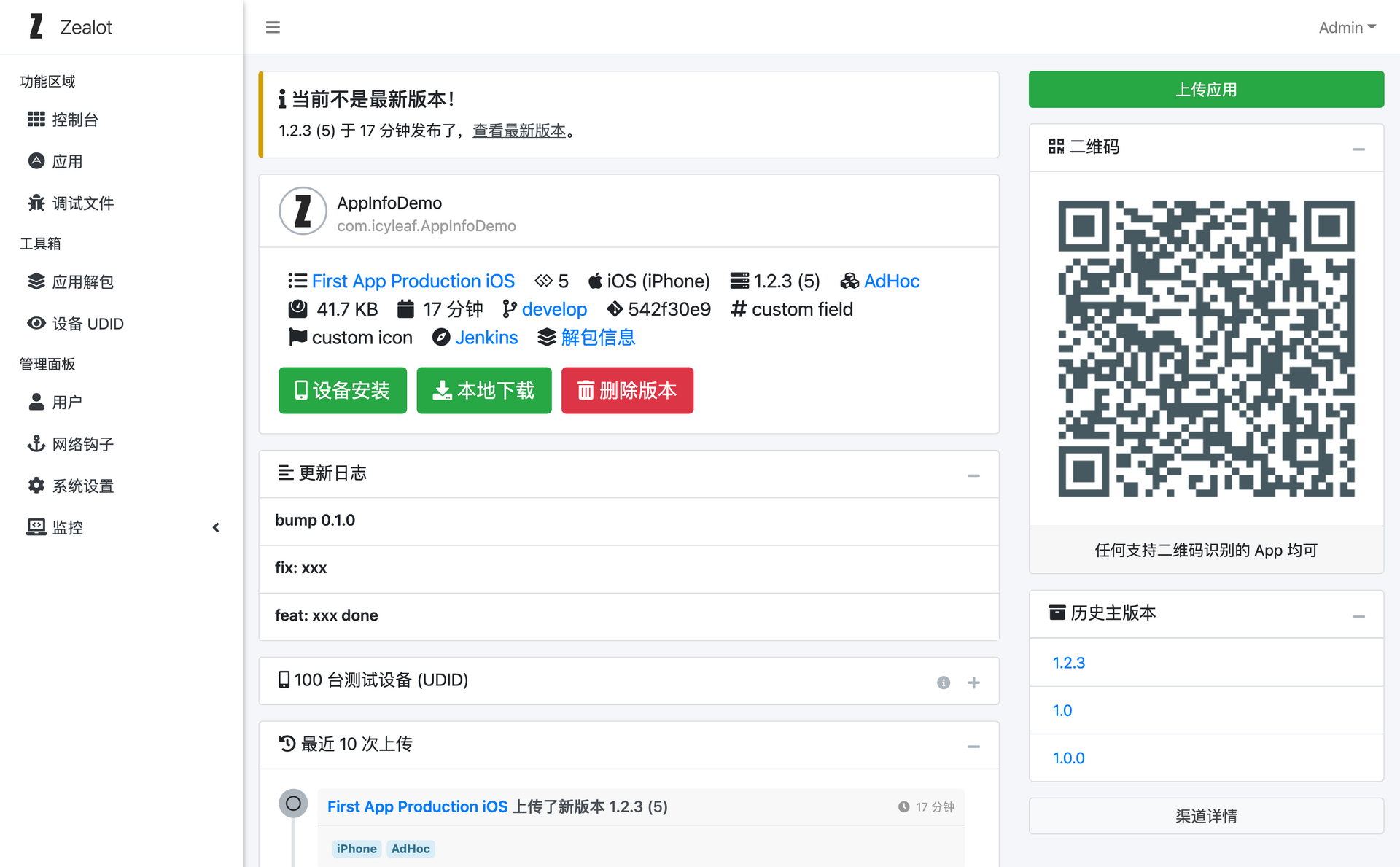
Task: Click the eye icon beside 设备 UDID
Action: 36,323
